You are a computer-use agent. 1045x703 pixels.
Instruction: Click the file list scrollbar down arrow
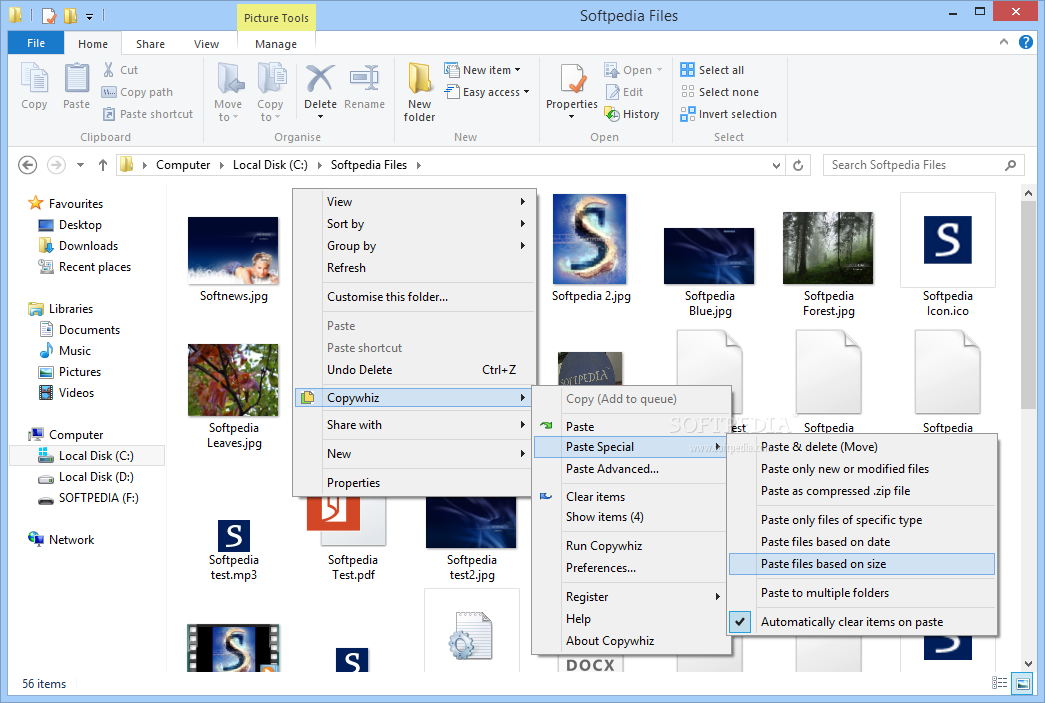tap(1028, 663)
